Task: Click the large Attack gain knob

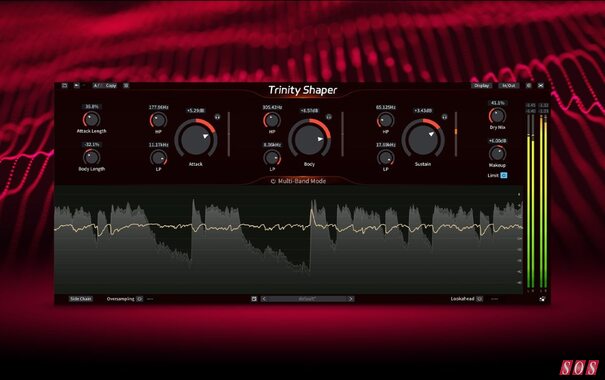Action: click(x=196, y=138)
